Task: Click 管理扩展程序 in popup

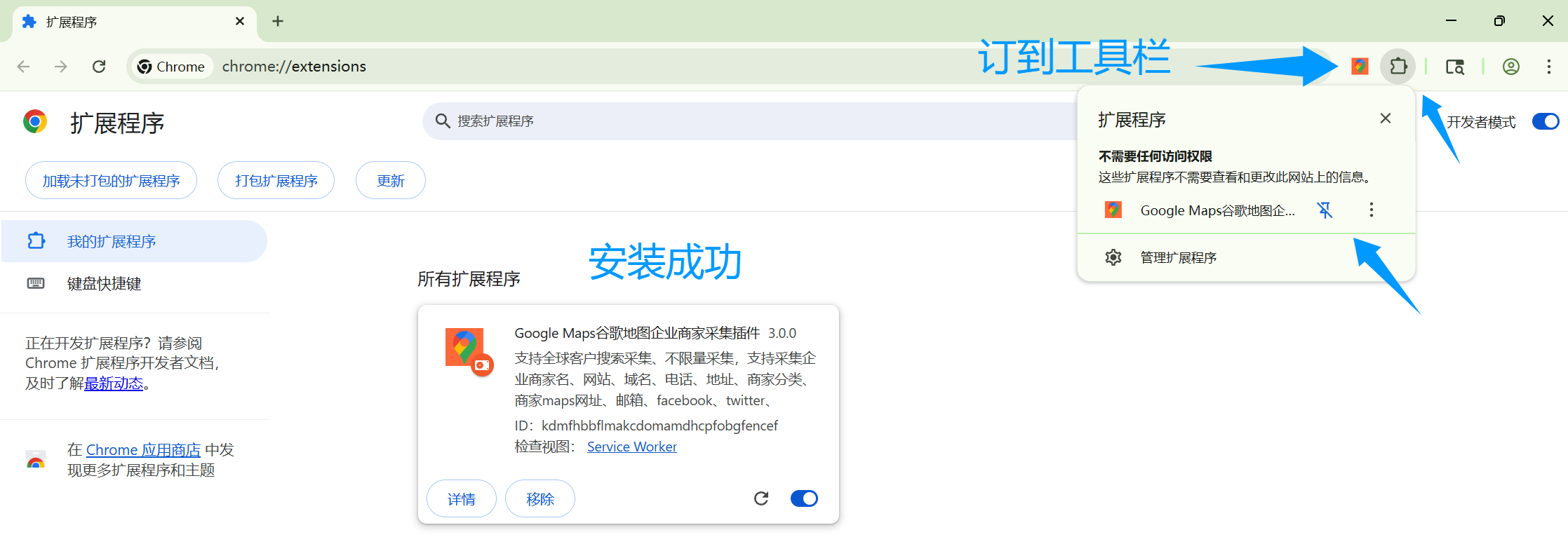Action: [x=1246, y=257]
